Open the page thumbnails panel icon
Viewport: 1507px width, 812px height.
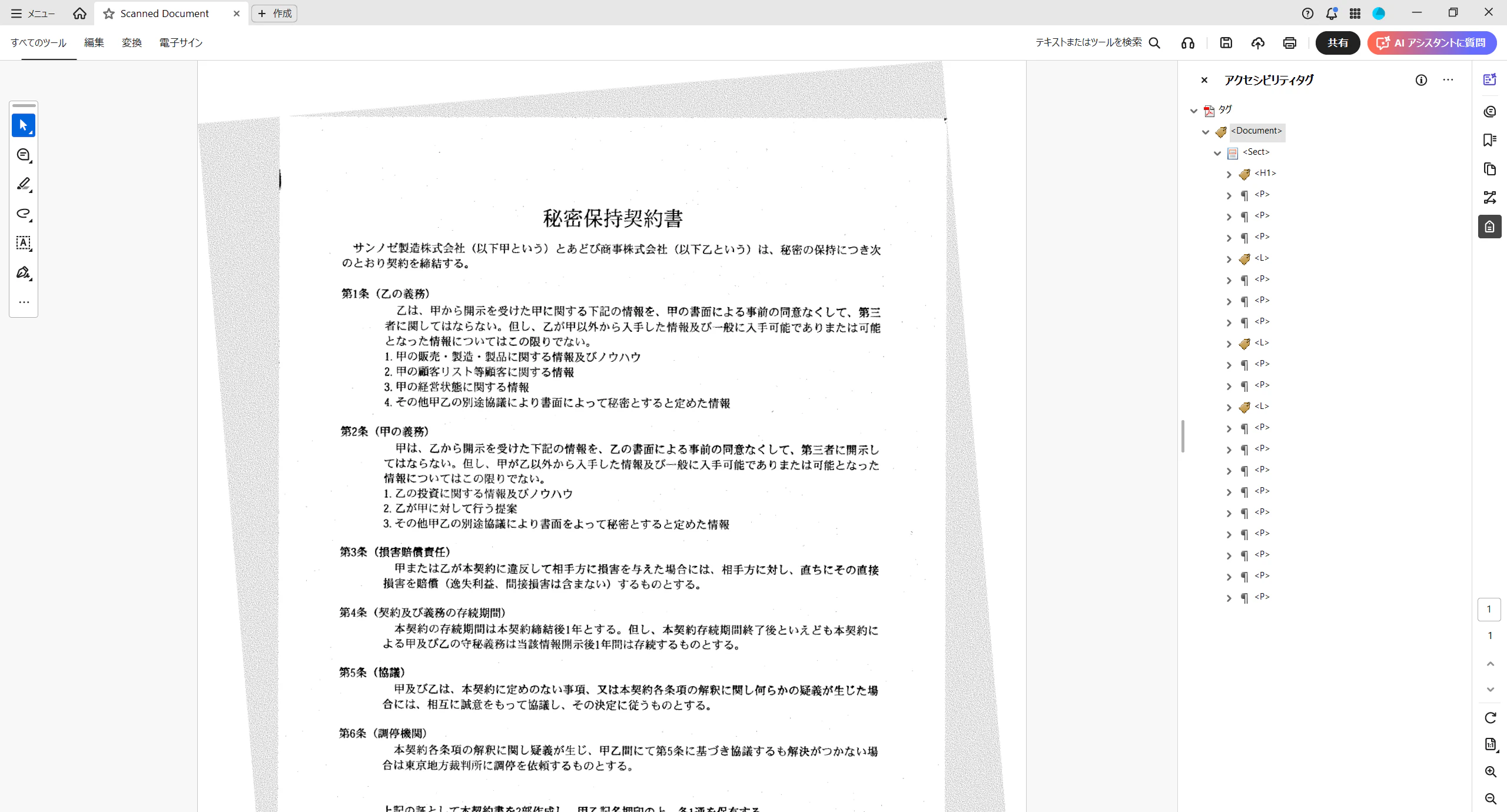1490,169
